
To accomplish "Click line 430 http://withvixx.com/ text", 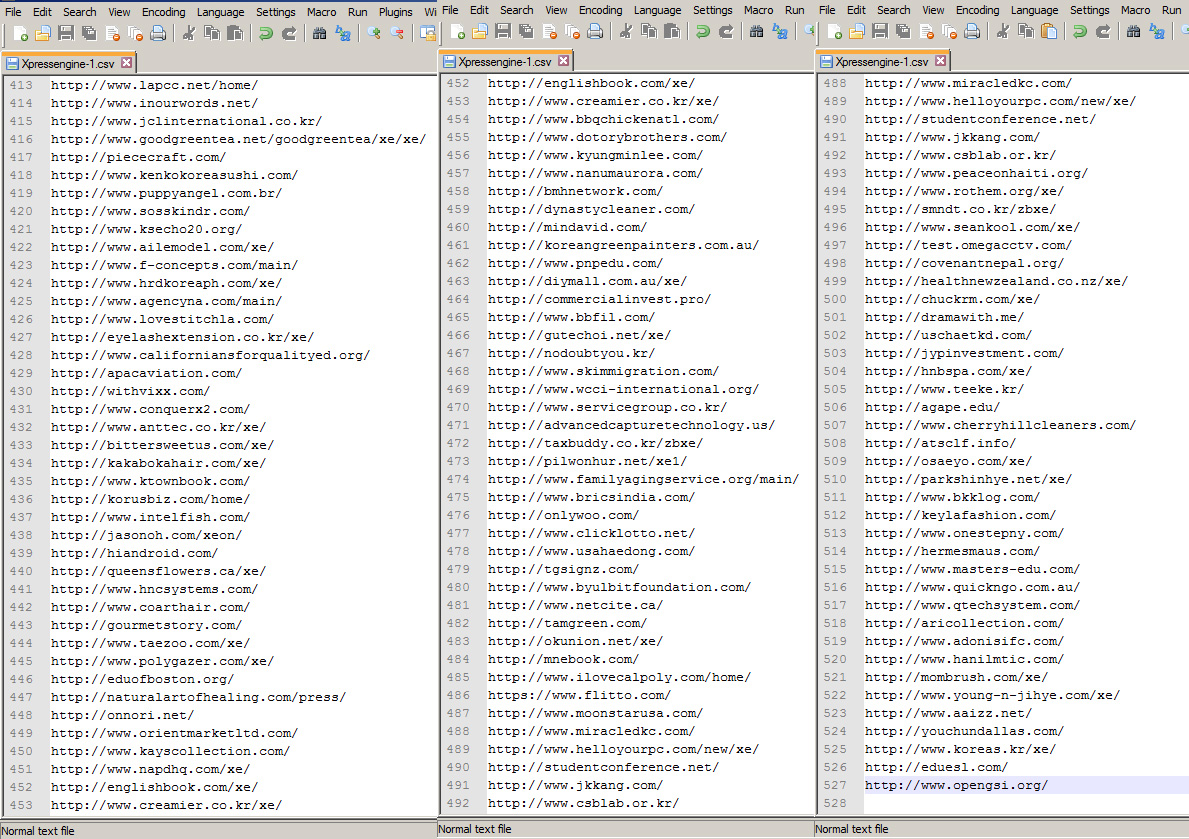I will click(130, 391).
